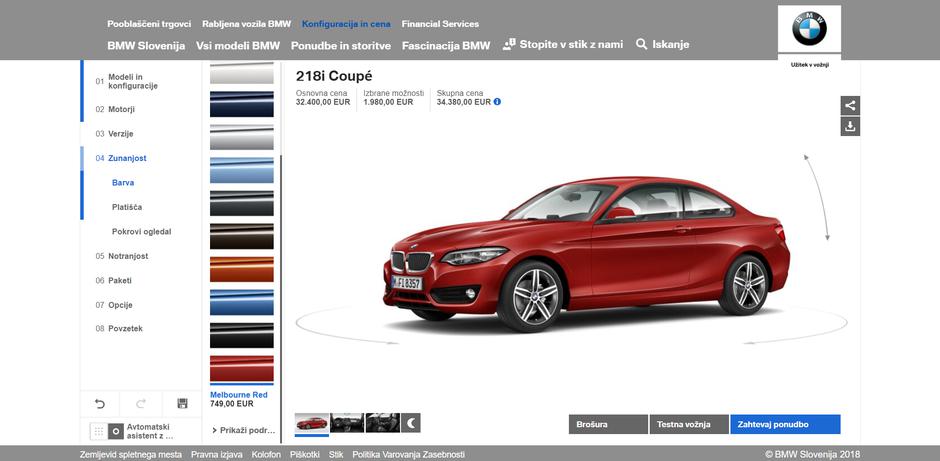Image resolution: width=940 pixels, height=461 pixels.
Task: Click the BMW logo
Action: coord(809,29)
